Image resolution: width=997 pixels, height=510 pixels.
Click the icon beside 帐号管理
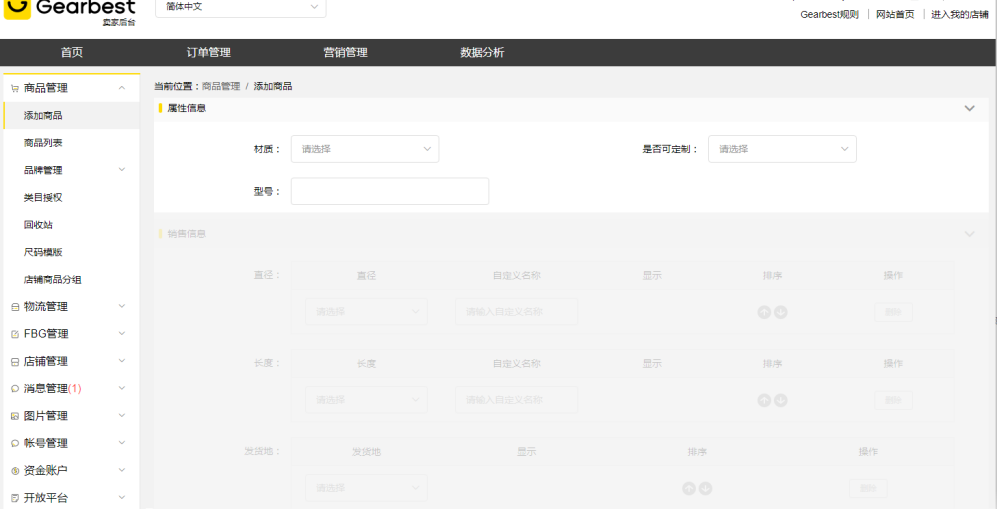pyautogui.click(x=15, y=443)
